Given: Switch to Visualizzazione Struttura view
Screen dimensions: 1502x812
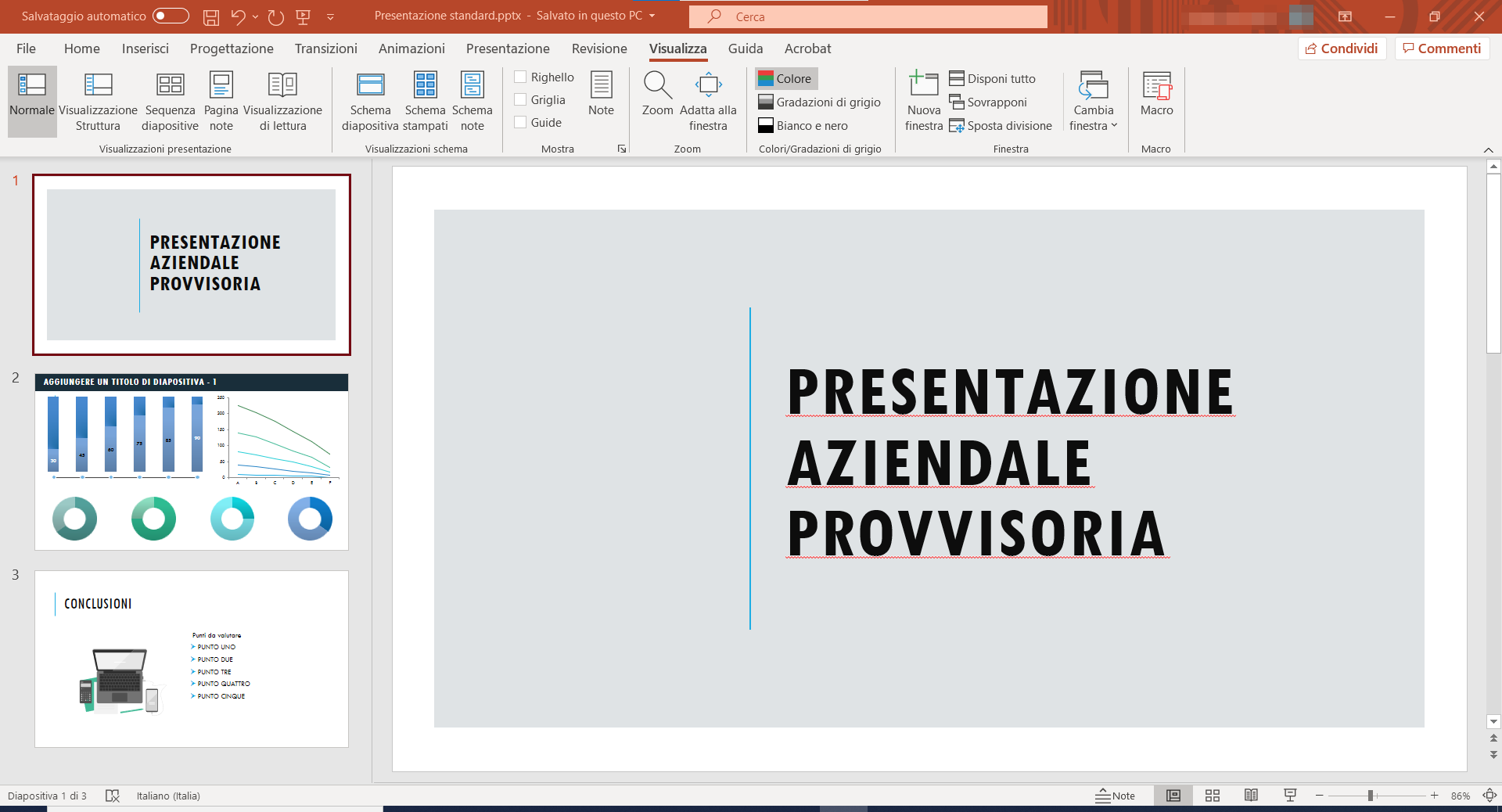Looking at the screenshot, I should click(98, 102).
